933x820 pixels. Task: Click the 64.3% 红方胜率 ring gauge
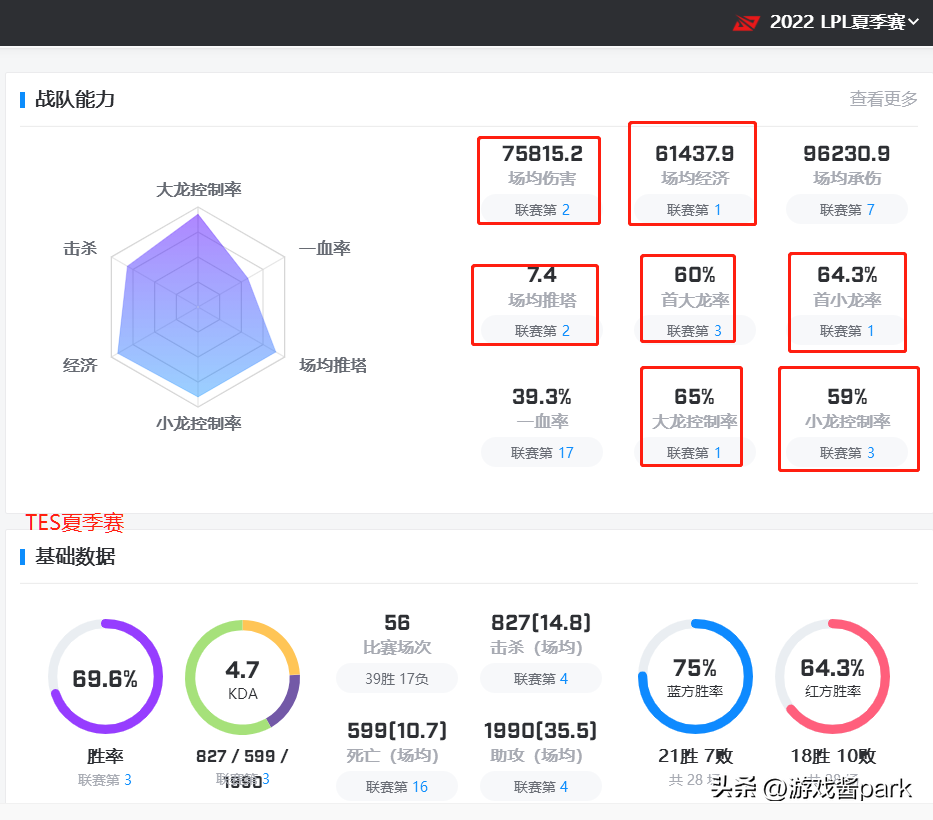coord(832,677)
